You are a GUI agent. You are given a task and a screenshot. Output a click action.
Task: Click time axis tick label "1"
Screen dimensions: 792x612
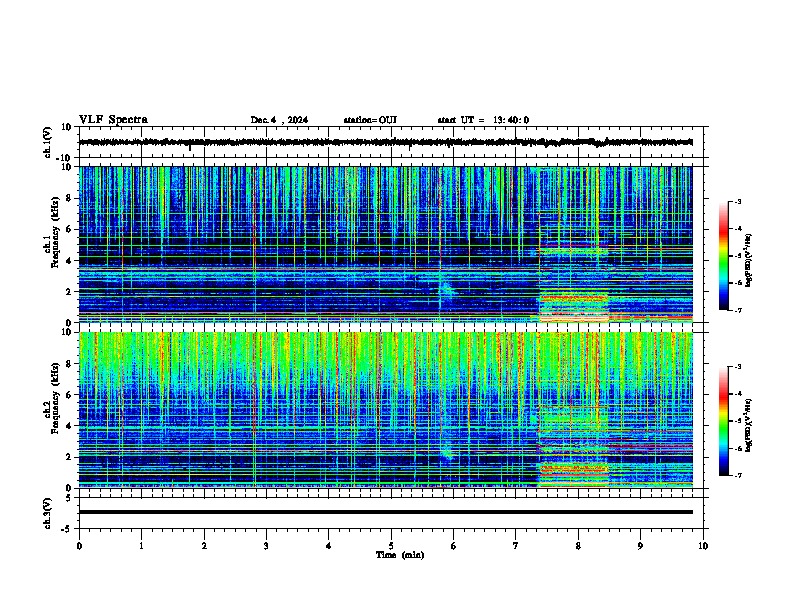[141, 546]
